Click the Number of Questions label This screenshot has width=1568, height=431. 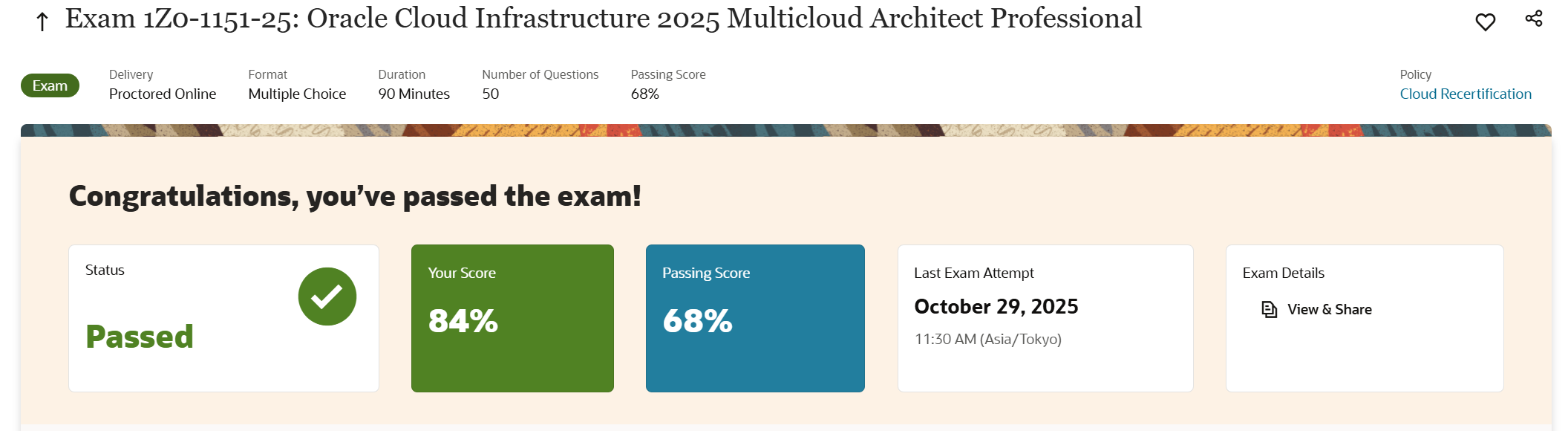point(540,75)
